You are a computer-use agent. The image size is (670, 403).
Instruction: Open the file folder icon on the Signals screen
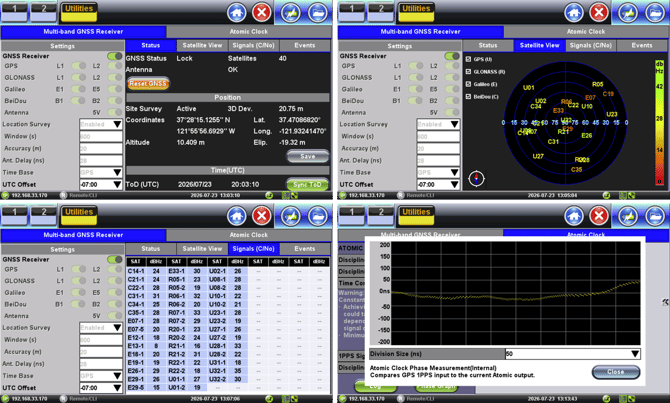(317, 216)
